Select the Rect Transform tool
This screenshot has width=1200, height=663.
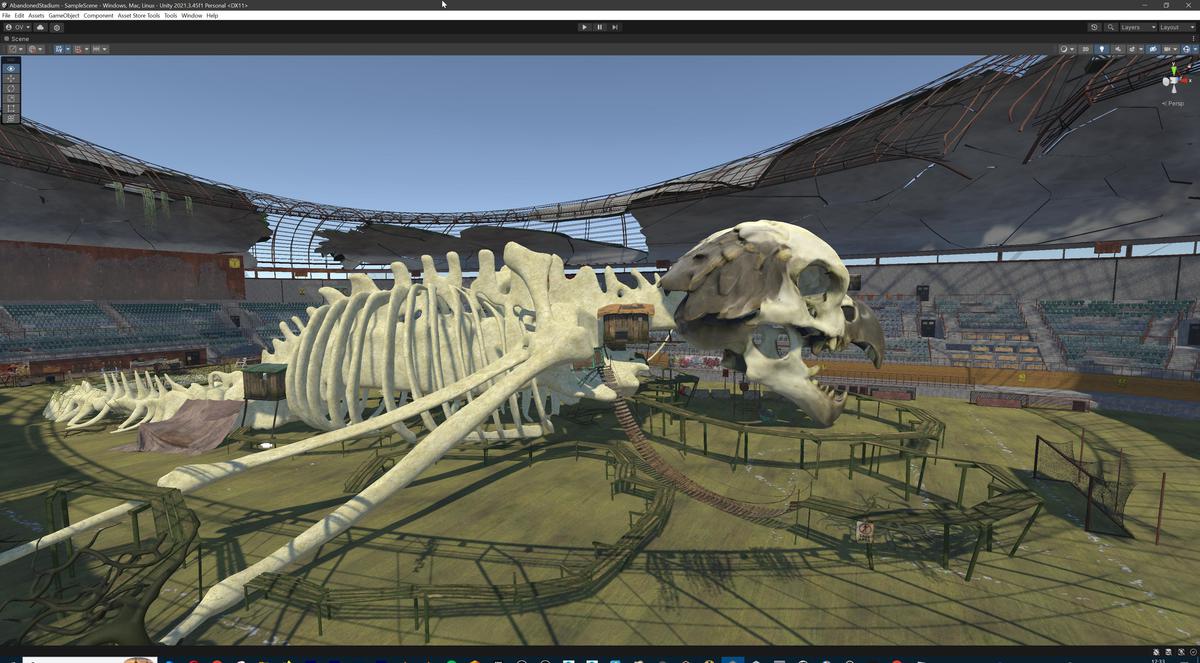click(10, 109)
